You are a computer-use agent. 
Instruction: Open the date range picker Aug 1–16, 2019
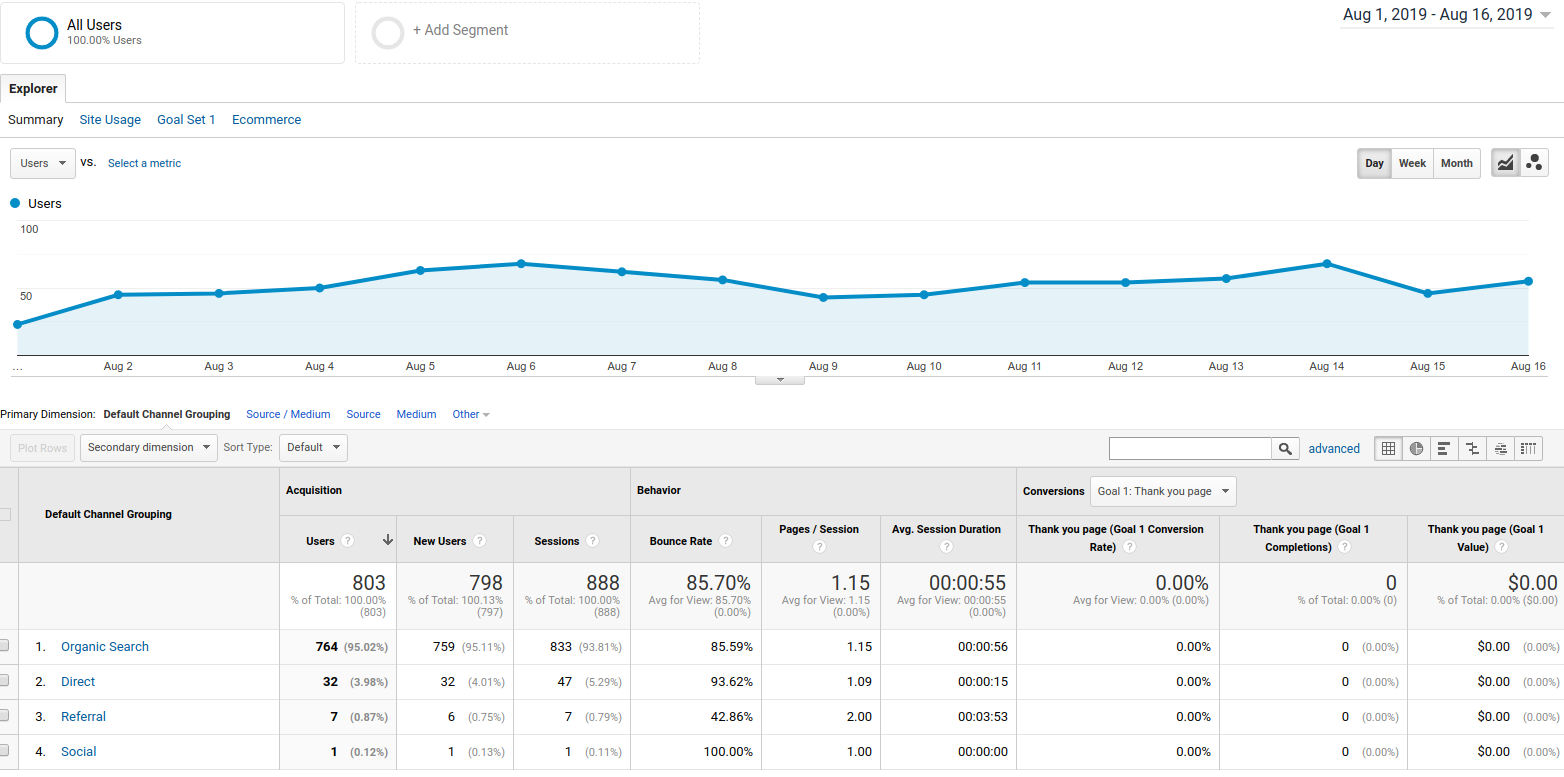(x=1445, y=15)
